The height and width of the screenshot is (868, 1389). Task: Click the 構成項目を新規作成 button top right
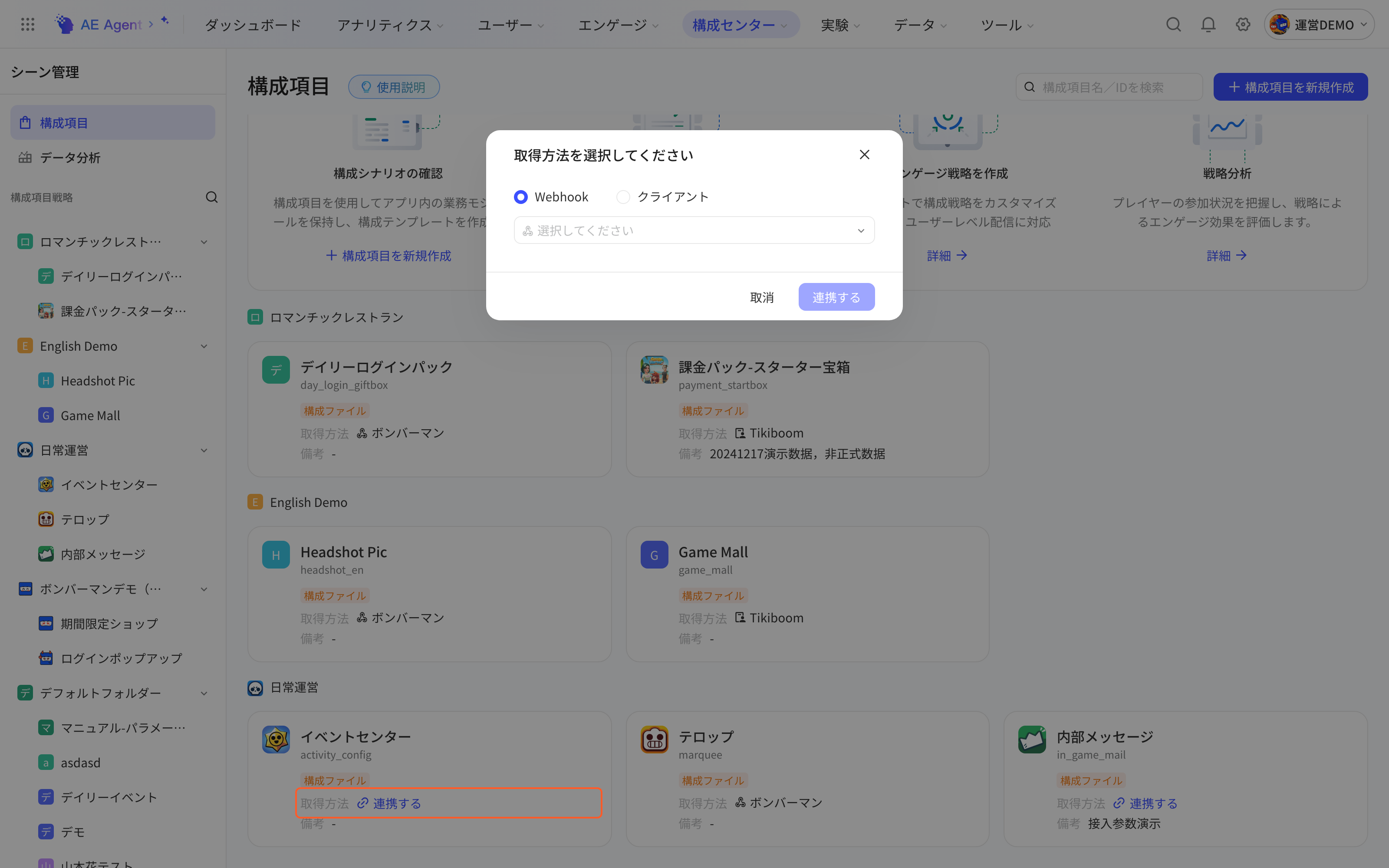tap(1290, 87)
